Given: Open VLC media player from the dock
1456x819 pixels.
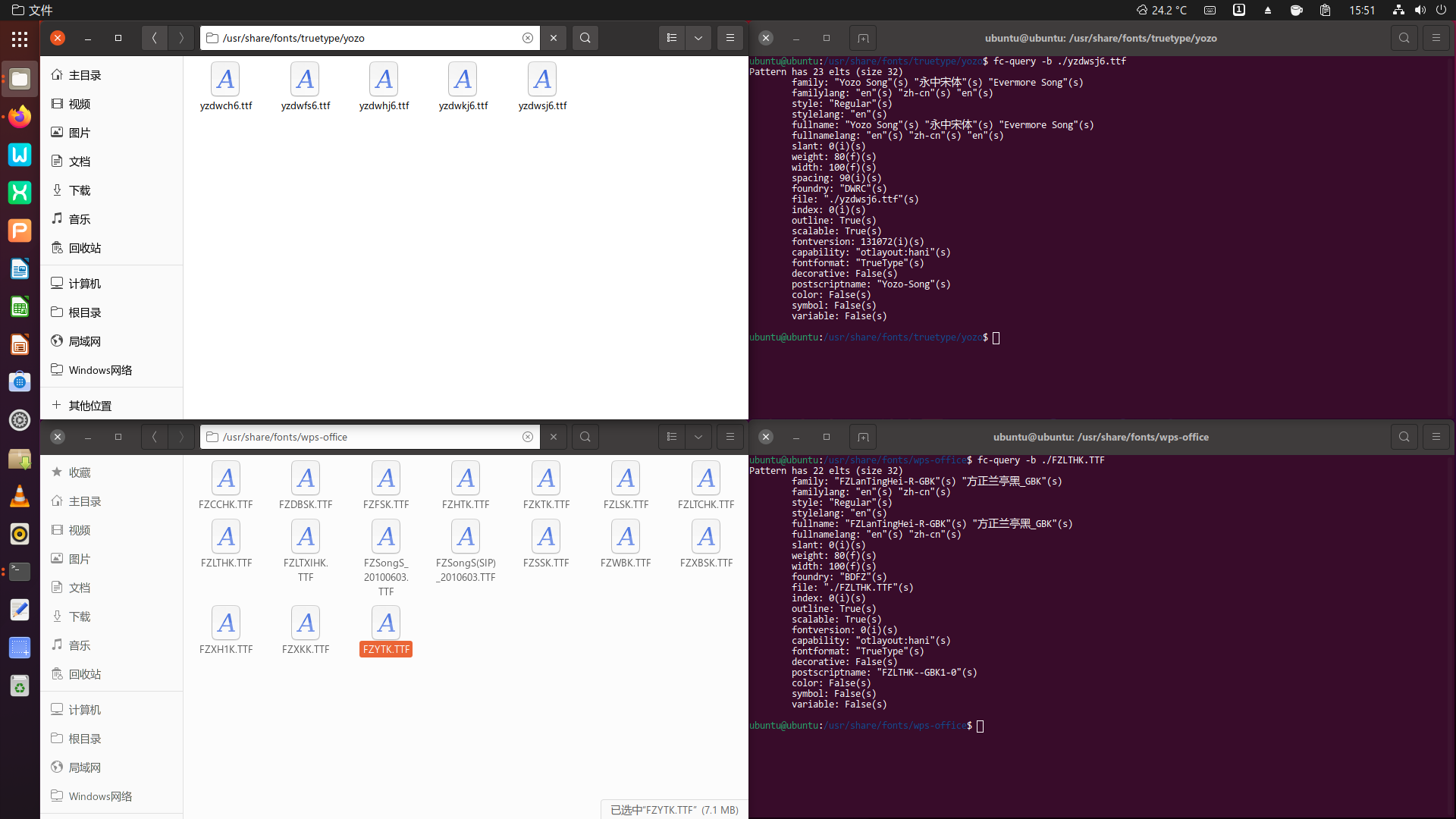Looking at the screenshot, I should tap(20, 496).
